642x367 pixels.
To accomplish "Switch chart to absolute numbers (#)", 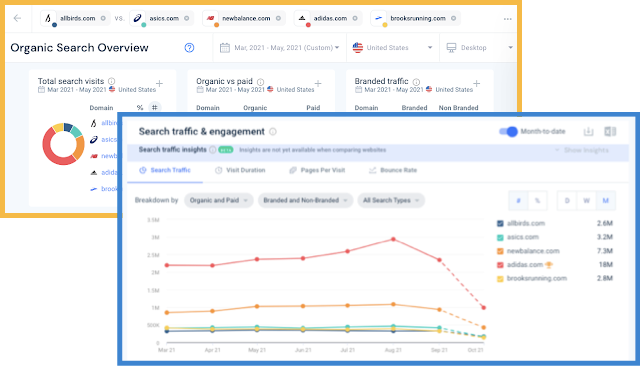I will (x=518, y=201).
